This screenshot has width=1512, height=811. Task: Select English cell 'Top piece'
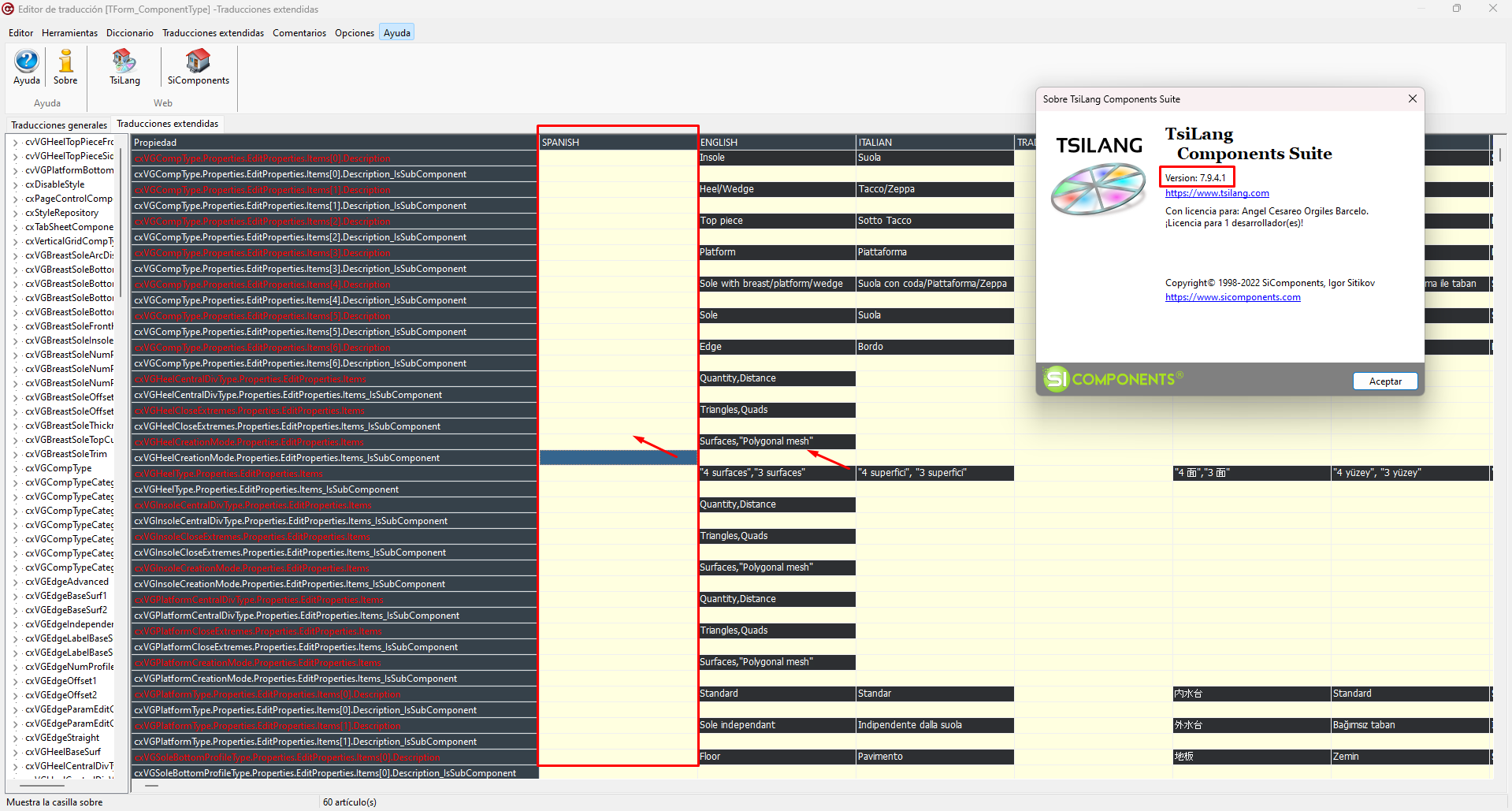pos(777,221)
